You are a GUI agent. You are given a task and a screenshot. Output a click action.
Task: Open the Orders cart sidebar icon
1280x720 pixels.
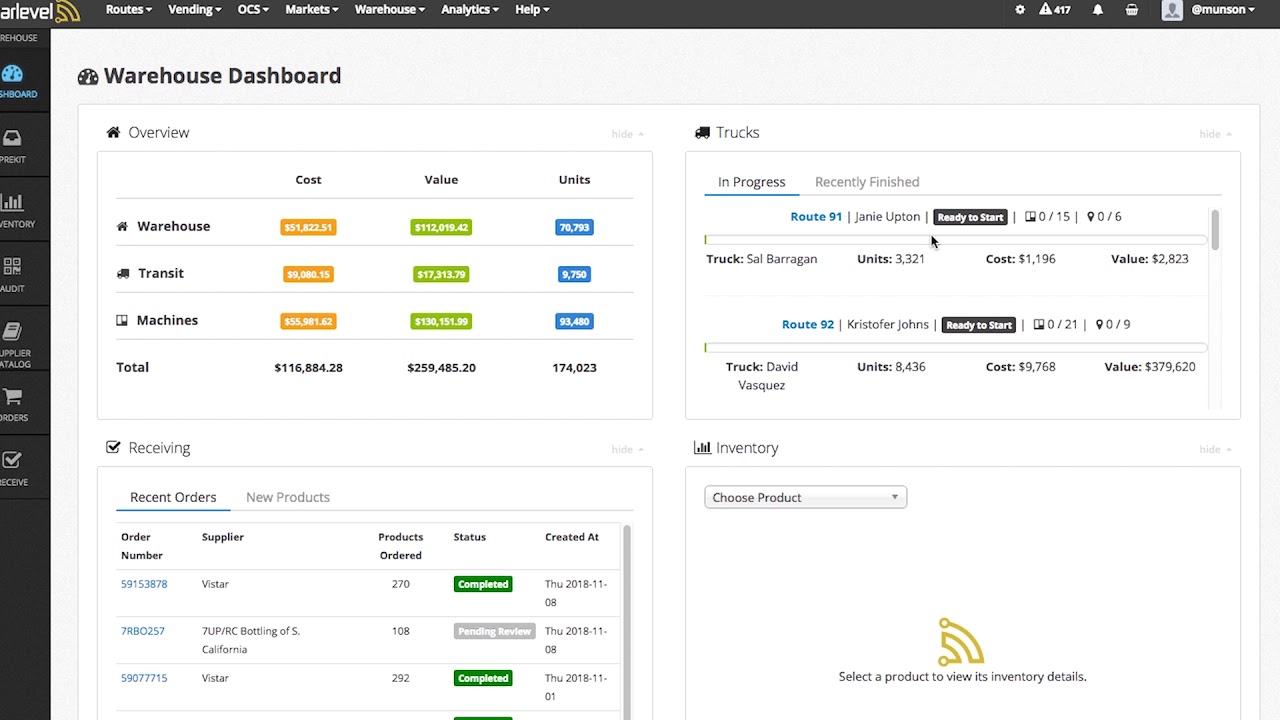[x=12, y=397]
